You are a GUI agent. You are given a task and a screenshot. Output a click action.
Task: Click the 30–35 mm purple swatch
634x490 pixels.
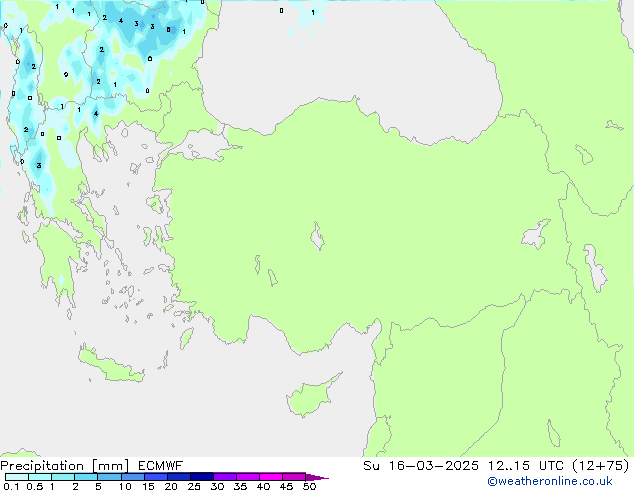[x=224, y=477]
